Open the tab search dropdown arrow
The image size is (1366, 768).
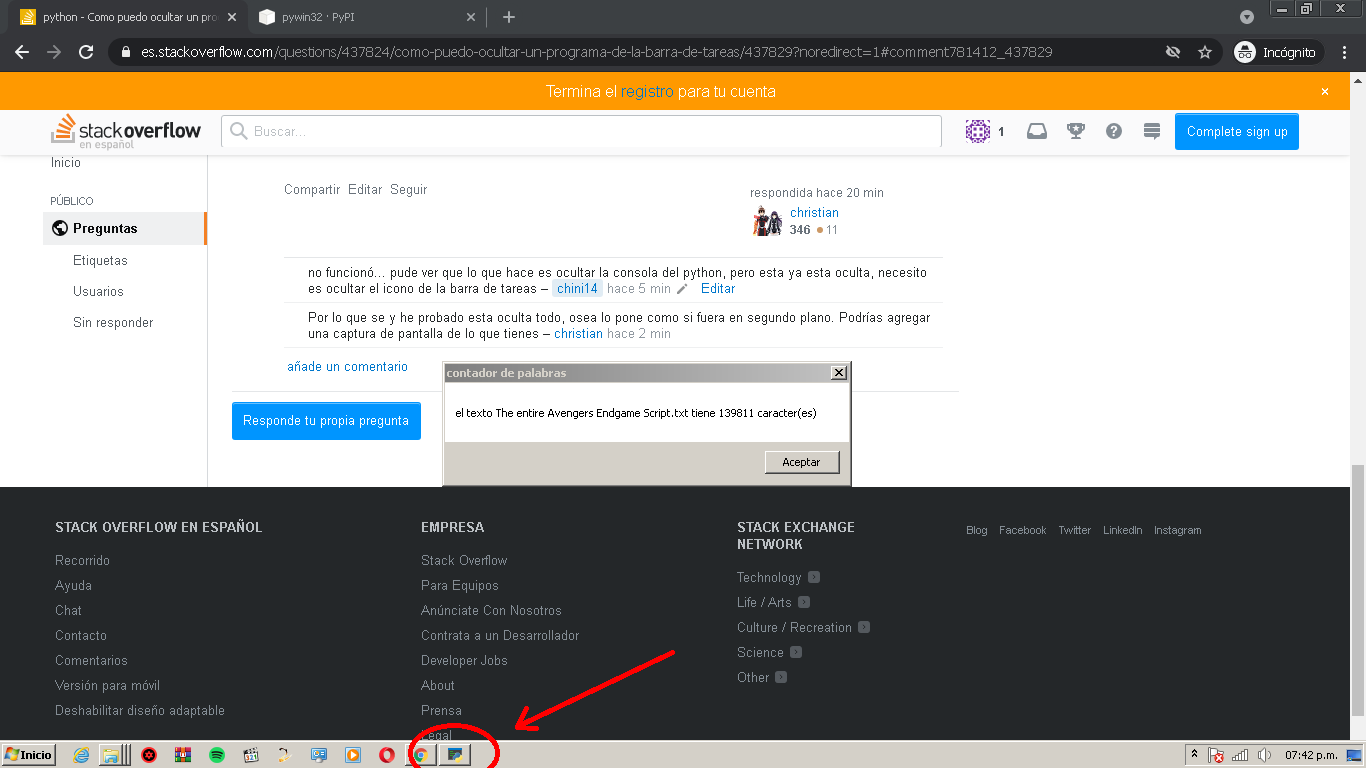click(1247, 17)
